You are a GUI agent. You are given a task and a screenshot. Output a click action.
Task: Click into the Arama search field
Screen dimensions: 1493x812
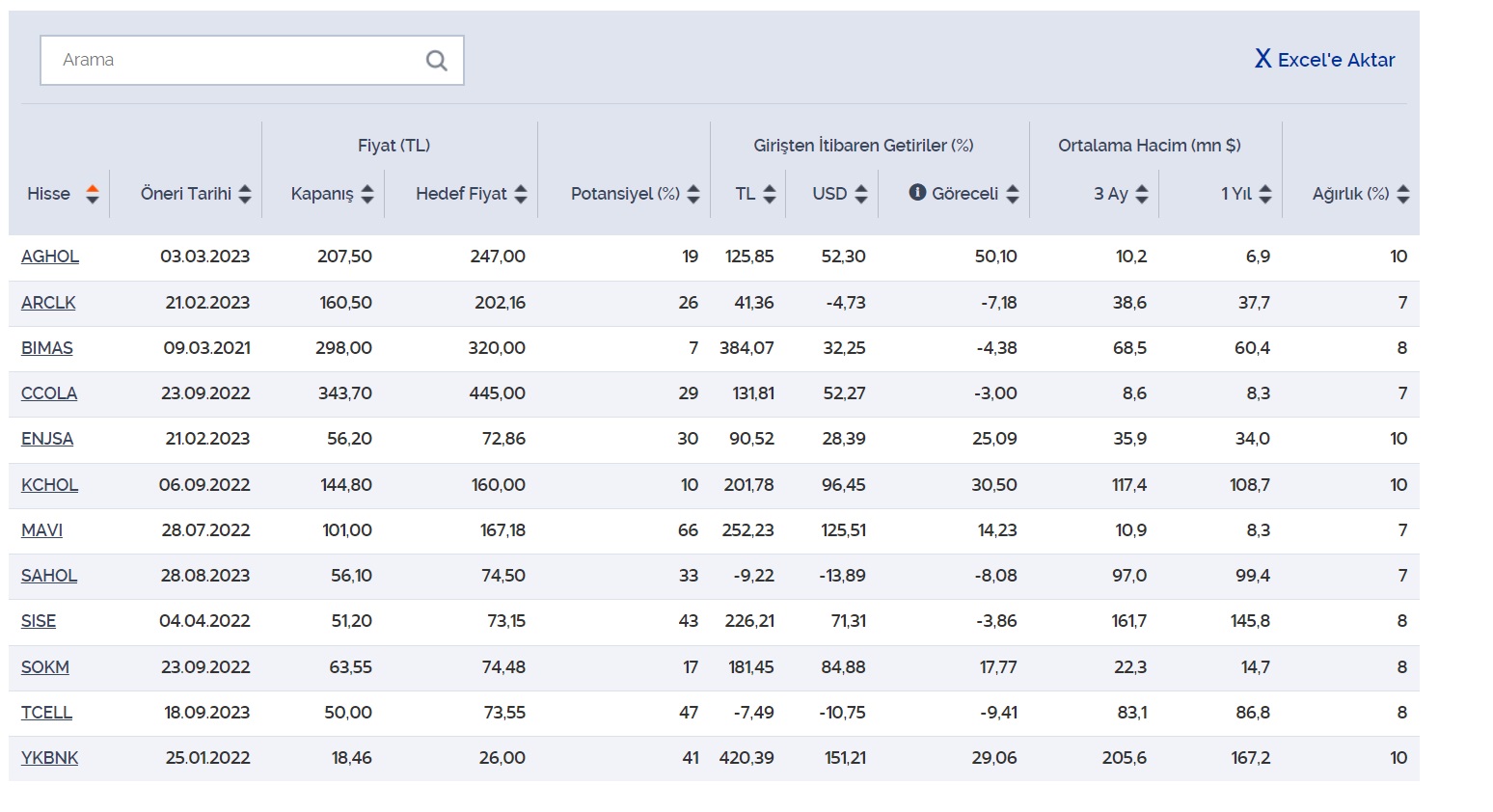click(231, 61)
